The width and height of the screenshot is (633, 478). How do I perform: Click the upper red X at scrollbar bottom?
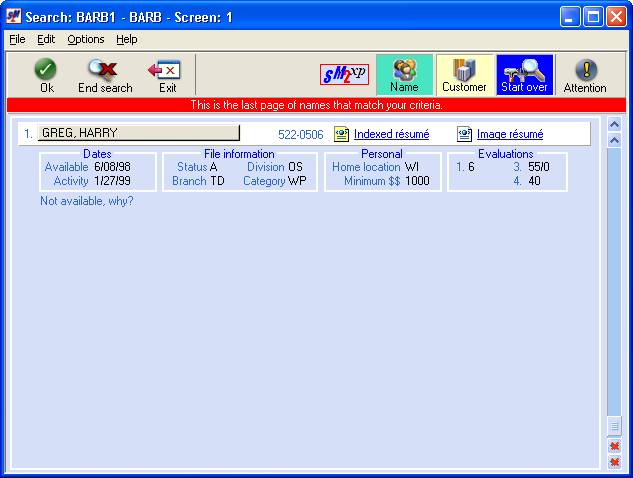point(614,446)
